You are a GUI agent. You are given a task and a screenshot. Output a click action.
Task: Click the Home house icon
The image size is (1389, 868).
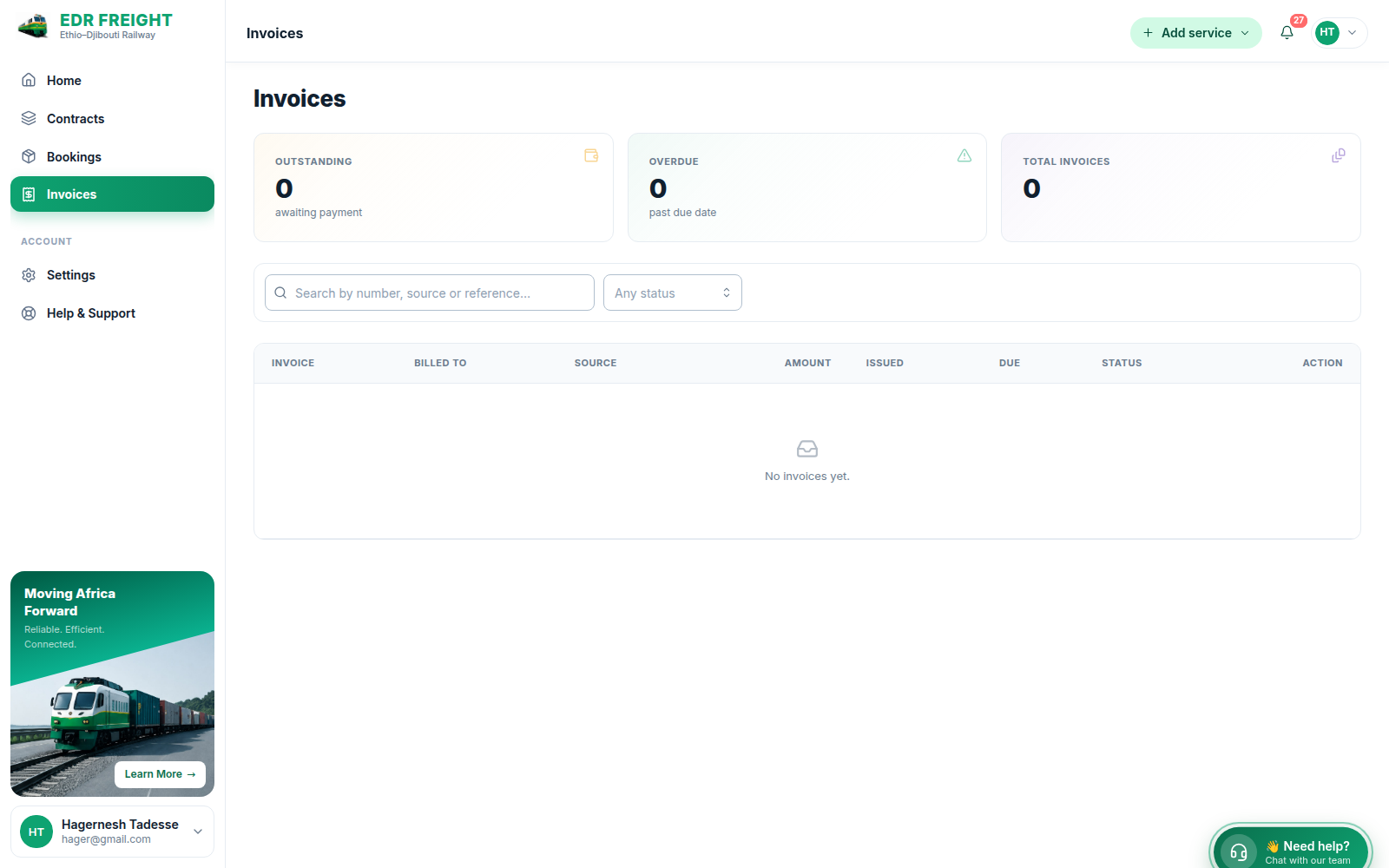click(29, 80)
